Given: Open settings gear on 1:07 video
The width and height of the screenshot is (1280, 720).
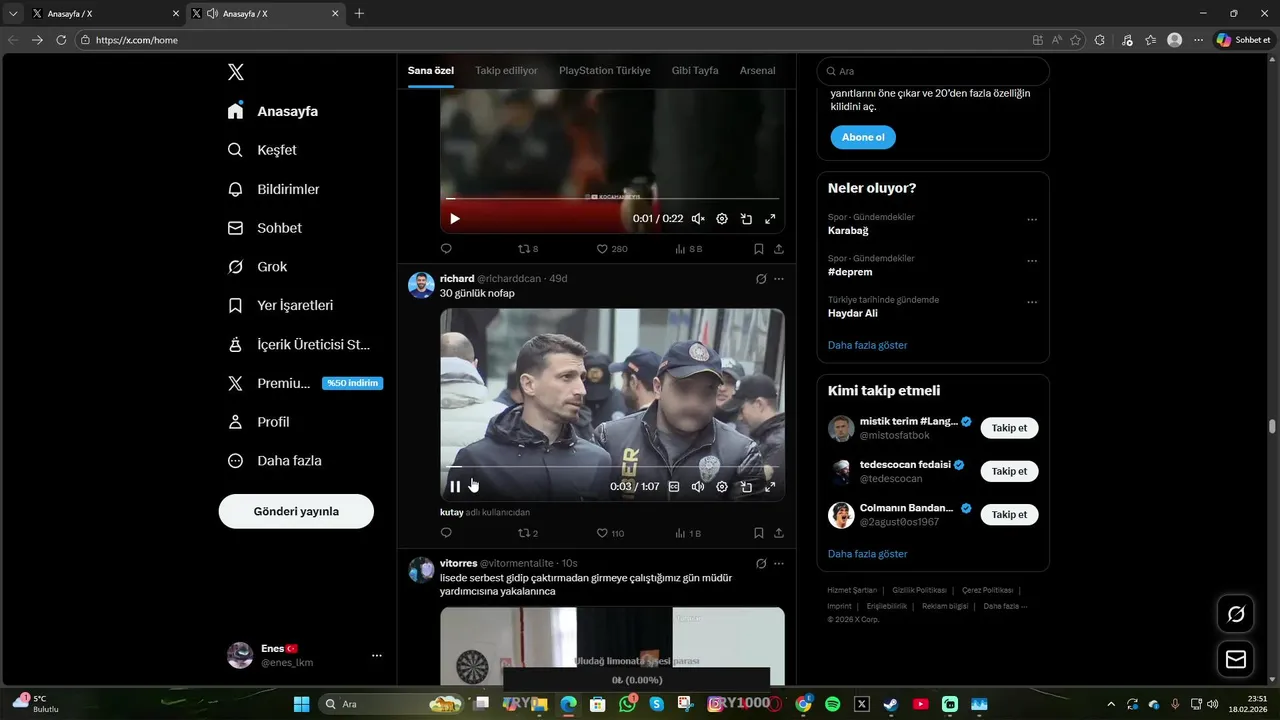Looking at the screenshot, I should coord(722,487).
